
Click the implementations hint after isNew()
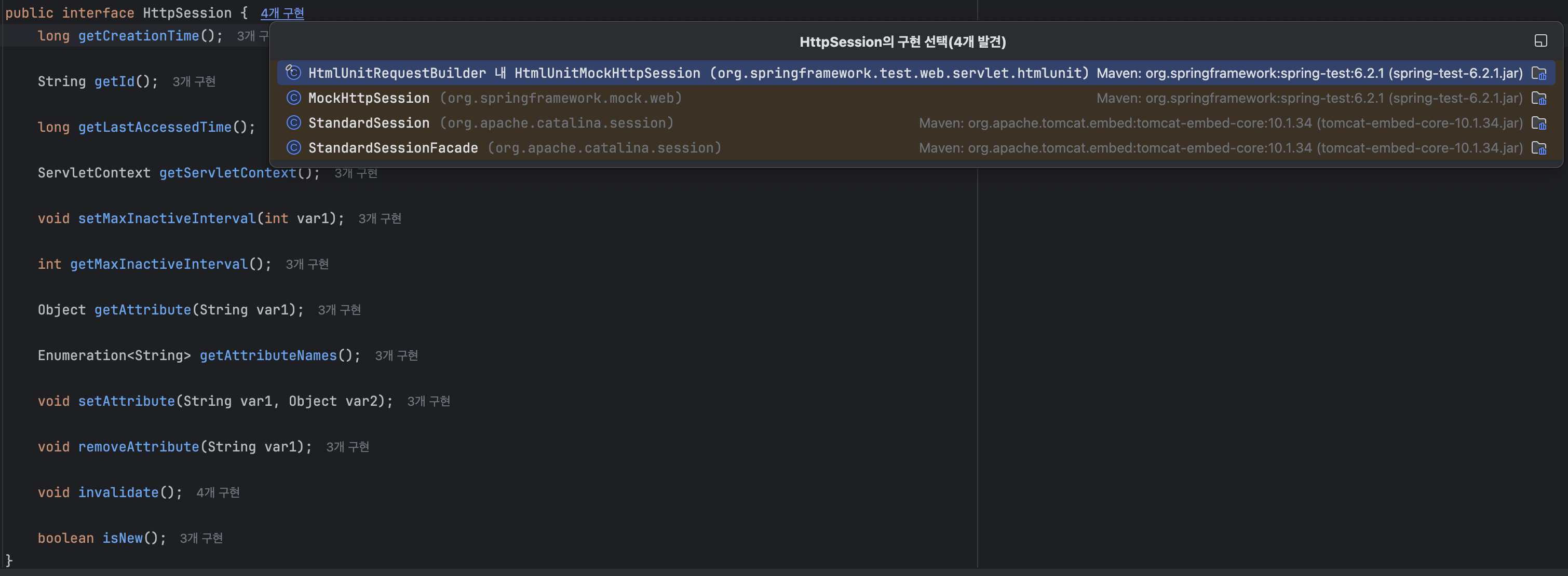coord(201,538)
